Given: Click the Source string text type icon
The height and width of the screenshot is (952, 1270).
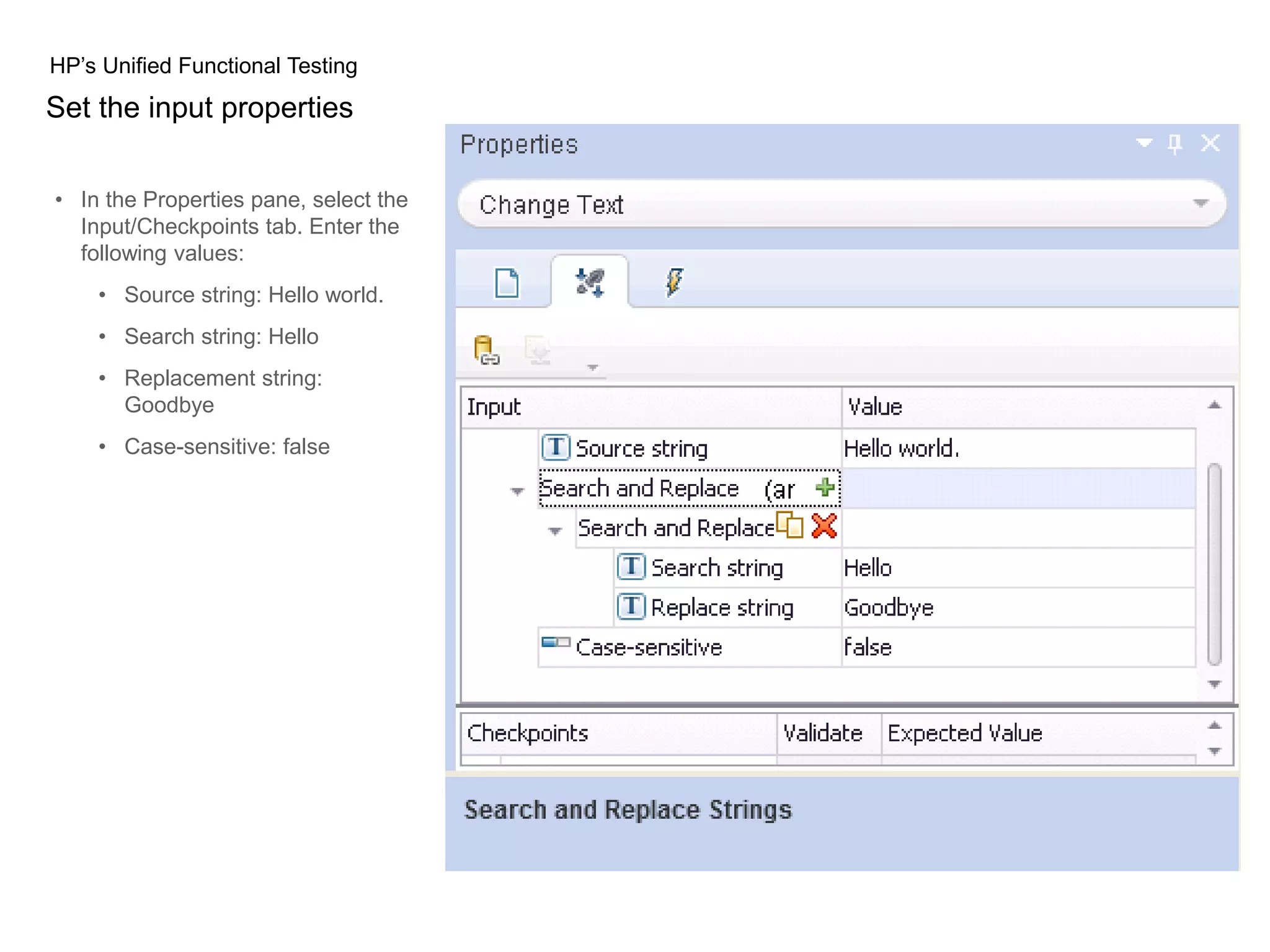Looking at the screenshot, I should tap(556, 447).
